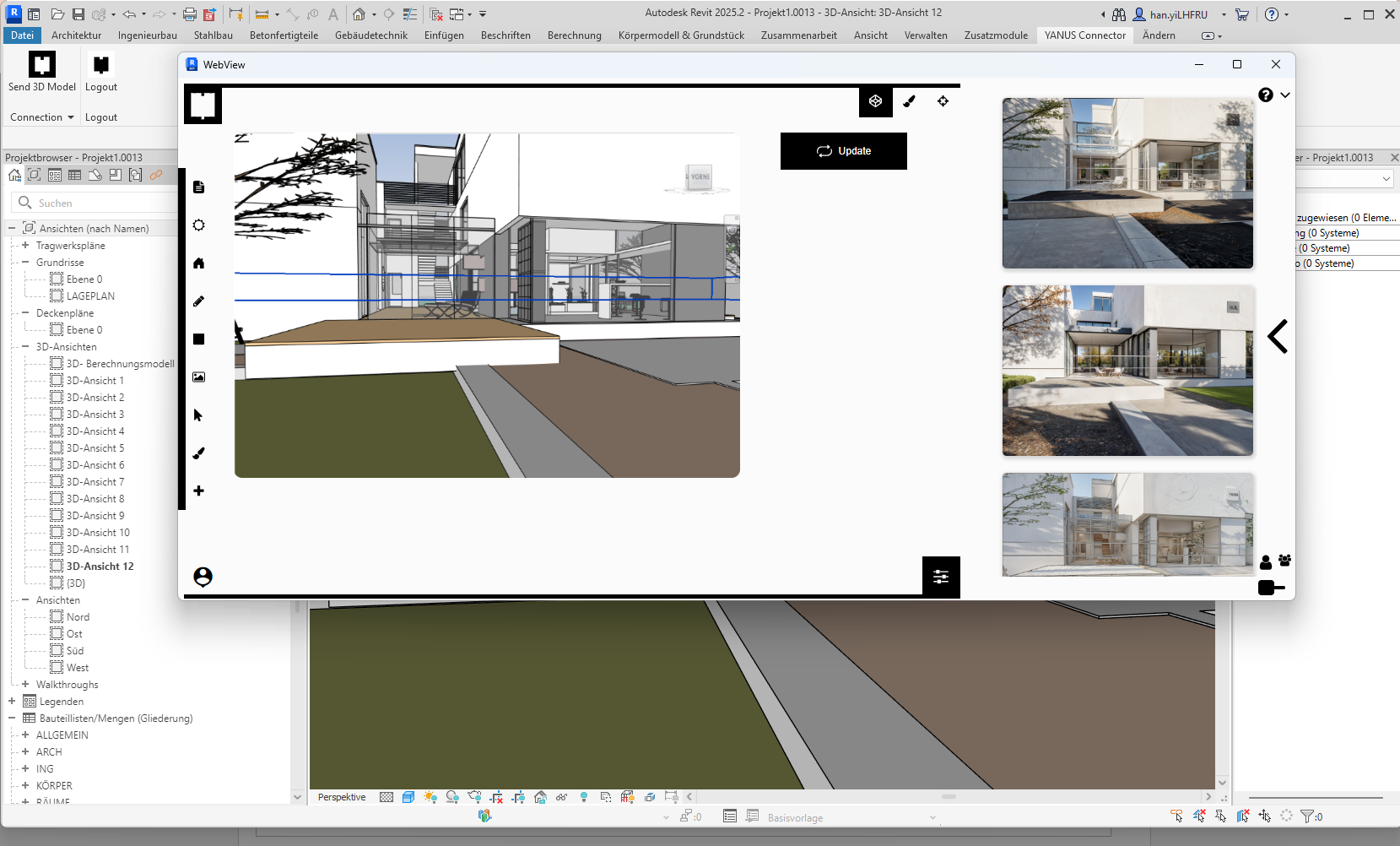Select the cursor pointer tool in WebView sidebar

pos(199,415)
